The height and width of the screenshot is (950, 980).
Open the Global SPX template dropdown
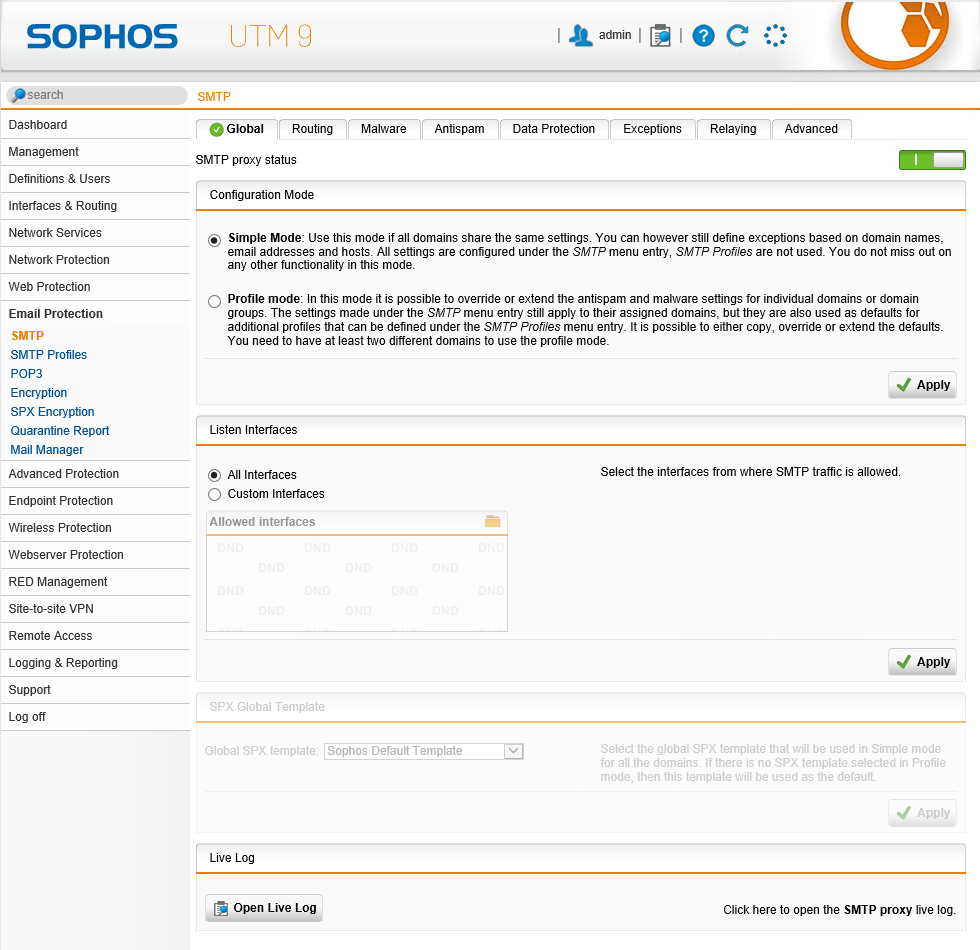[424, 751]
